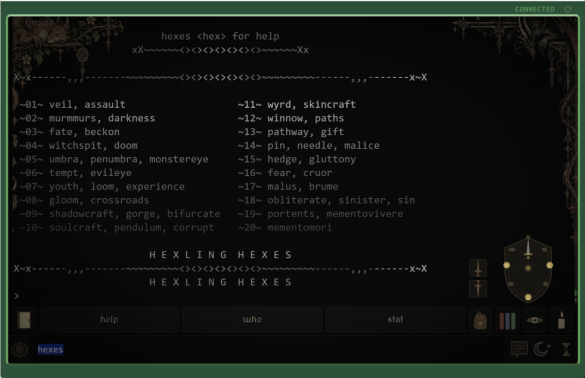Click the center emblem of the shield compass
This screenshot has width=585, height=378.
click(528, 268)
